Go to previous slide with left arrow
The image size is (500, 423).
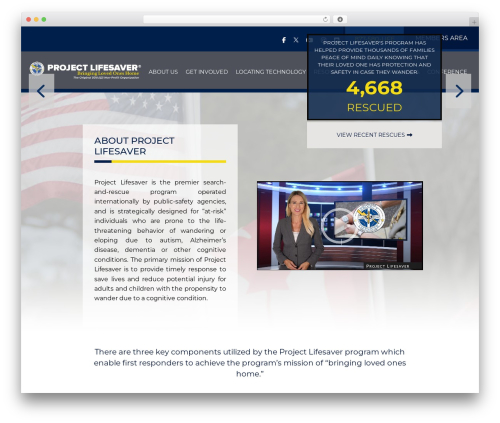click(41, 91)
